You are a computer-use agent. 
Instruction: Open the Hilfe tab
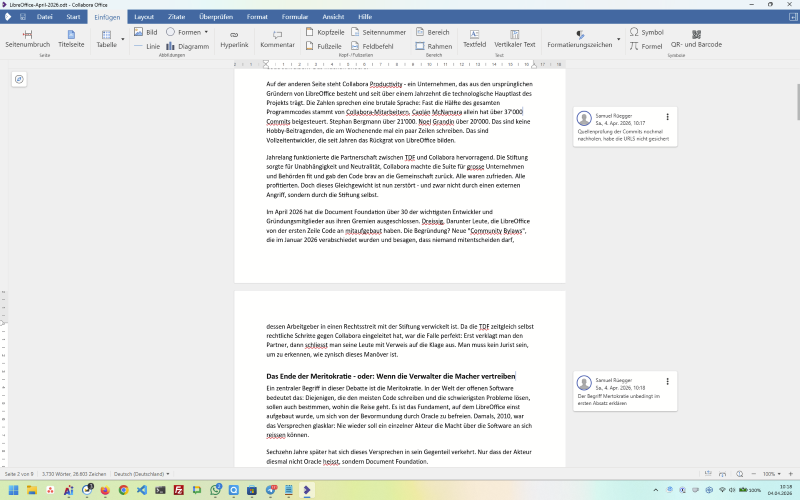click(x=365, y=17)
